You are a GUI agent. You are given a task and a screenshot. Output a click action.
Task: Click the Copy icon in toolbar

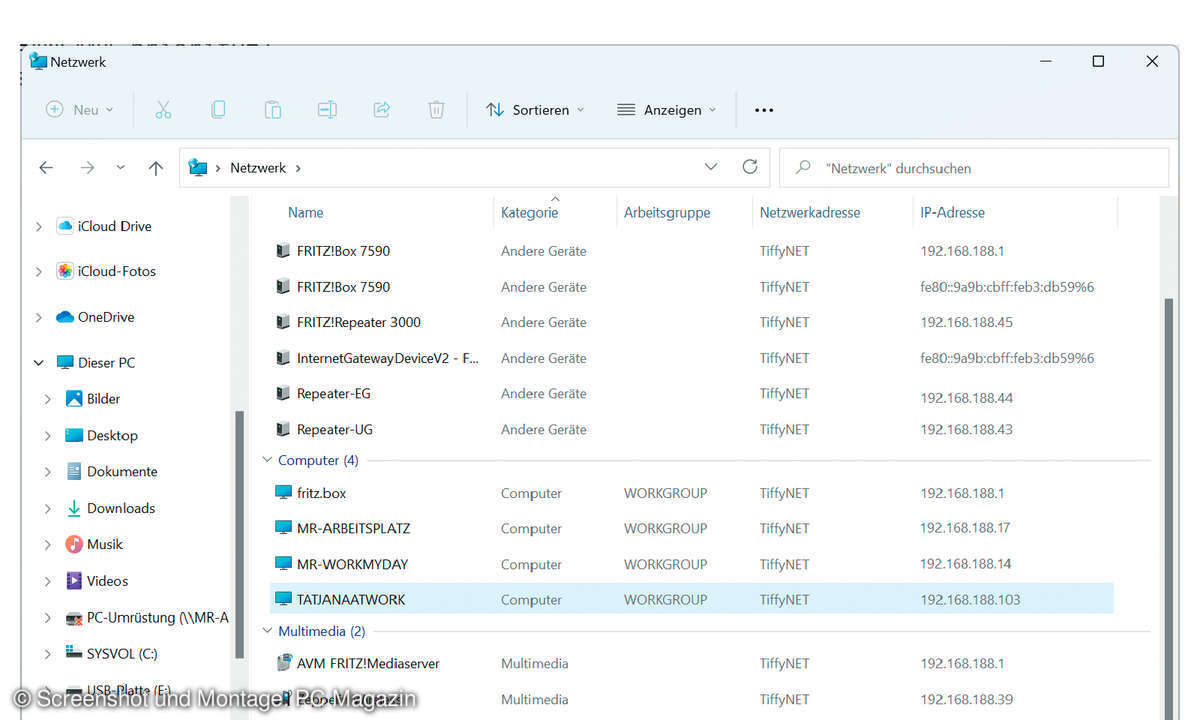(218, 110)
